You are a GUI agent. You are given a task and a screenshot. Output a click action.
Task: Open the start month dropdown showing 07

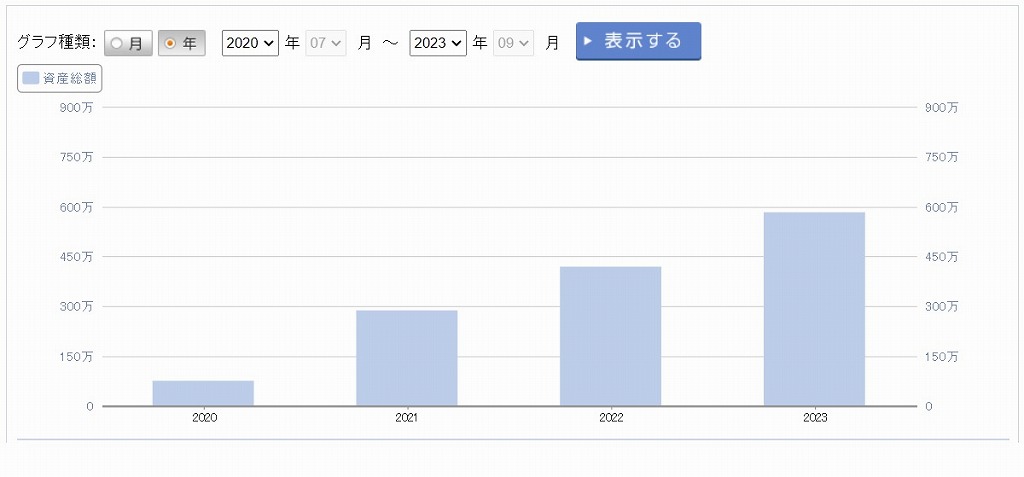click(x=326, y=43)
